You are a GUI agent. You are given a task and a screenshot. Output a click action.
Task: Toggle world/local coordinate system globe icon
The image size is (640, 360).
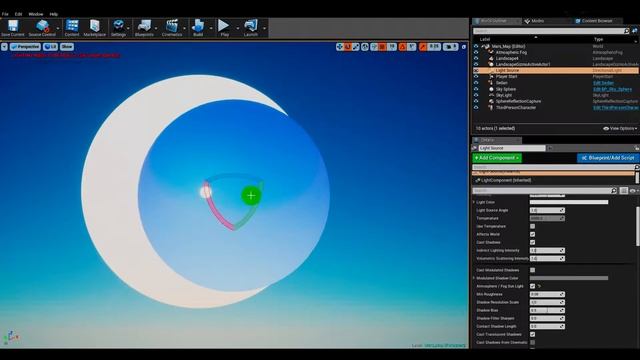point(365,47)
